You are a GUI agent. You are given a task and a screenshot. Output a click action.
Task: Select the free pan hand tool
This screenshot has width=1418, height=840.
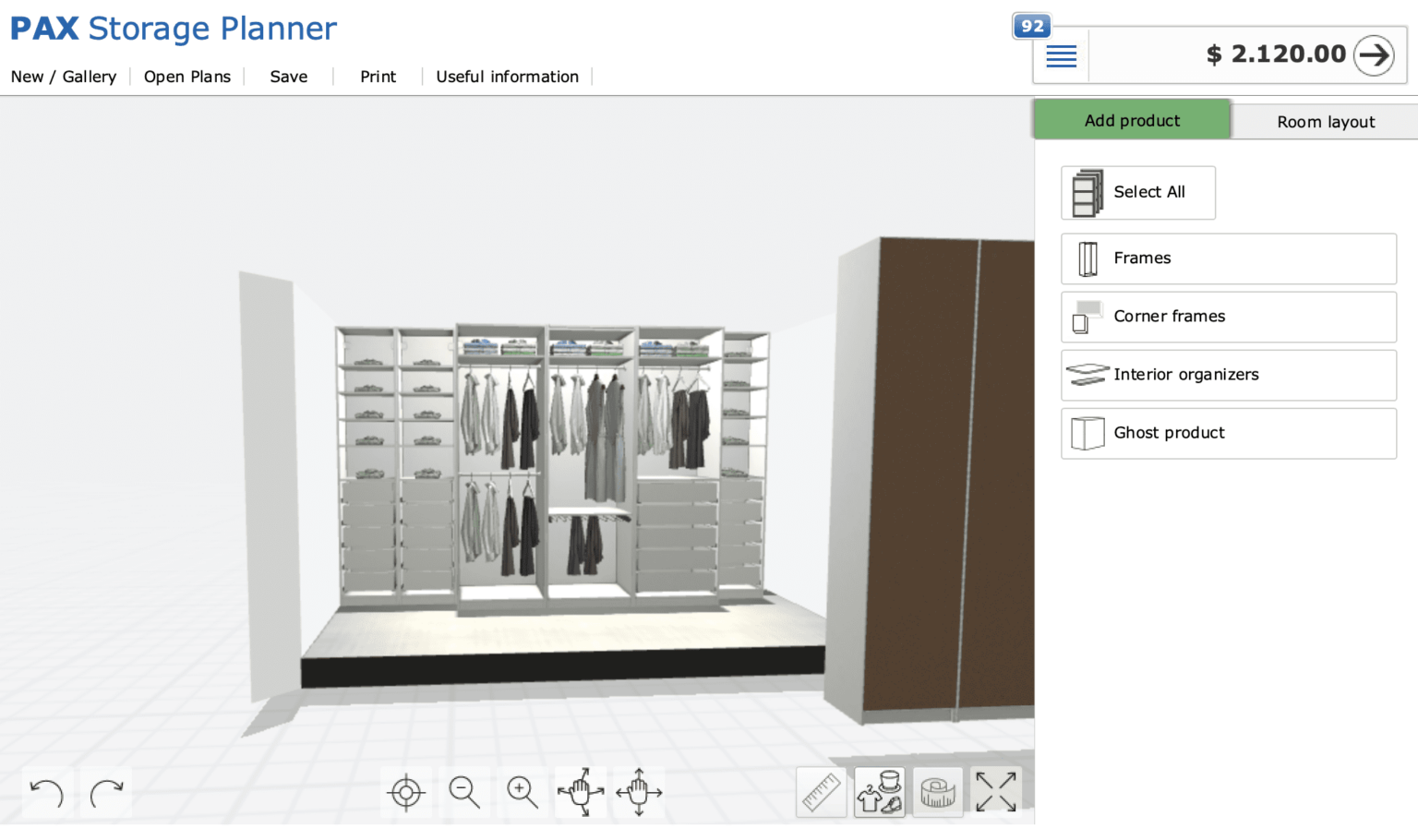coord(581,792)
